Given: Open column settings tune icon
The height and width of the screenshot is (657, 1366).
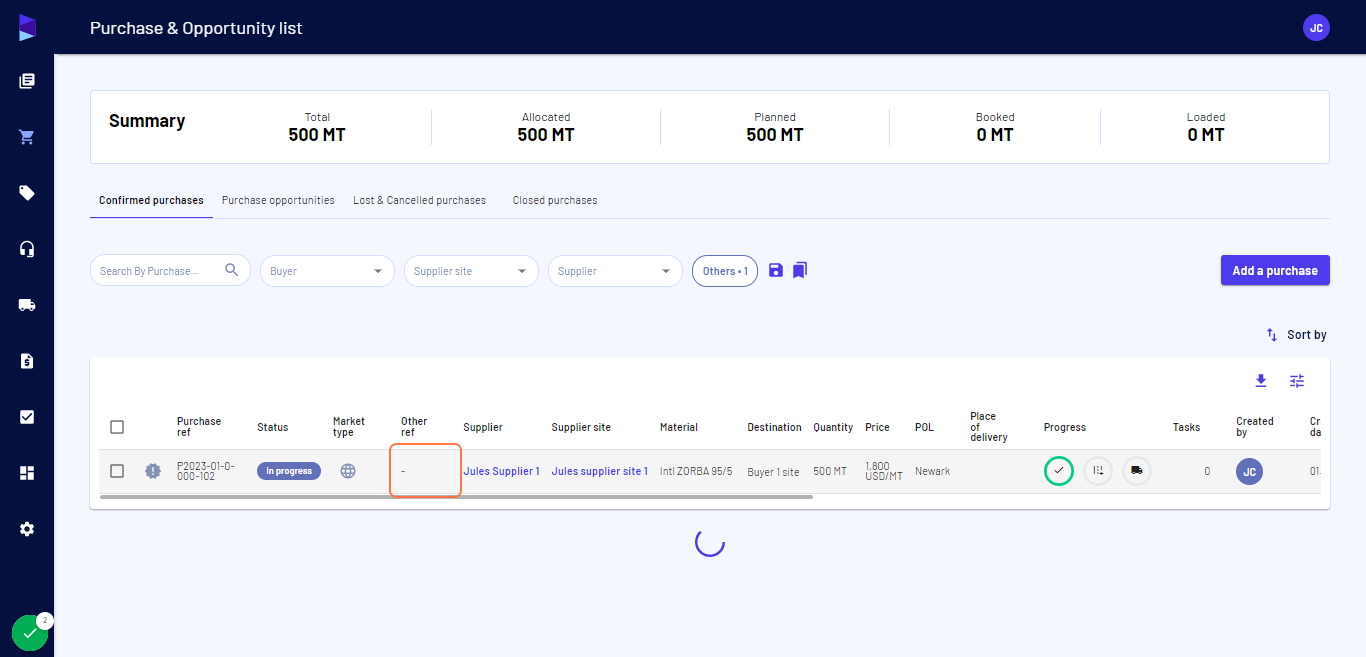Looking at the screenshot, I should [x=1297, y=381].
